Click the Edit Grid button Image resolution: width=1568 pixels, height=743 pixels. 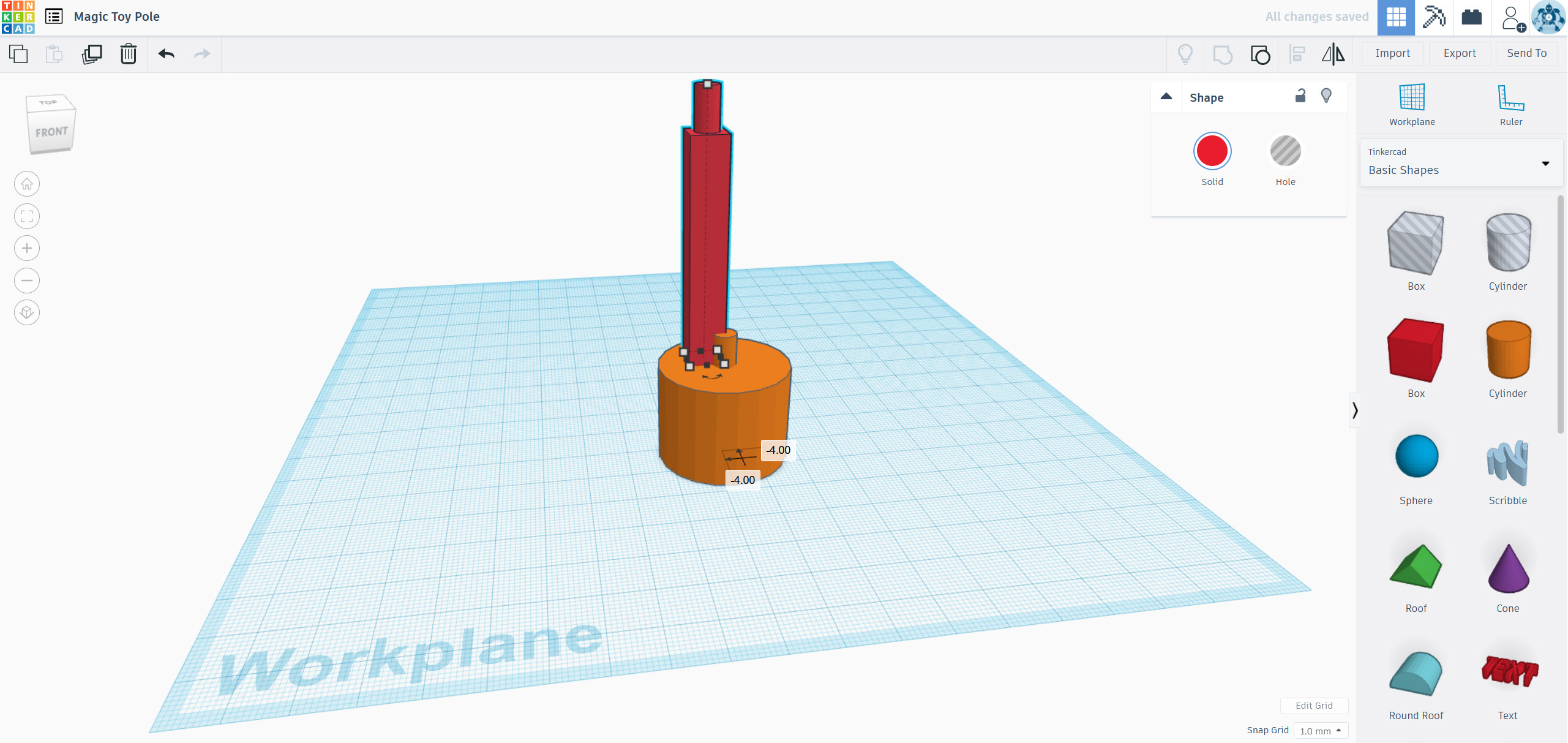(1313, 706)
